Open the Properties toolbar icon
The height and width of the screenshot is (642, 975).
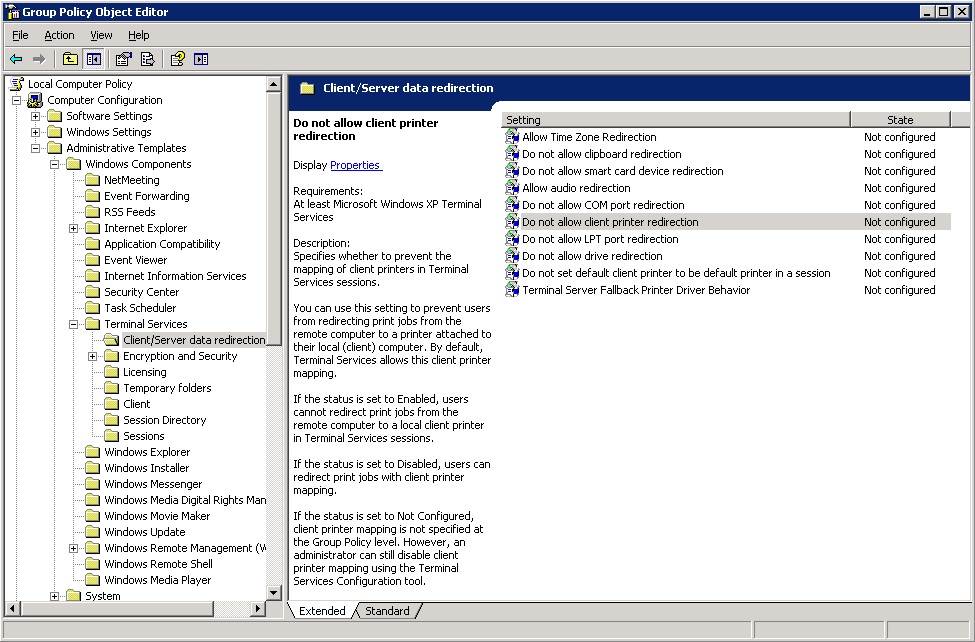click(124, 59)
